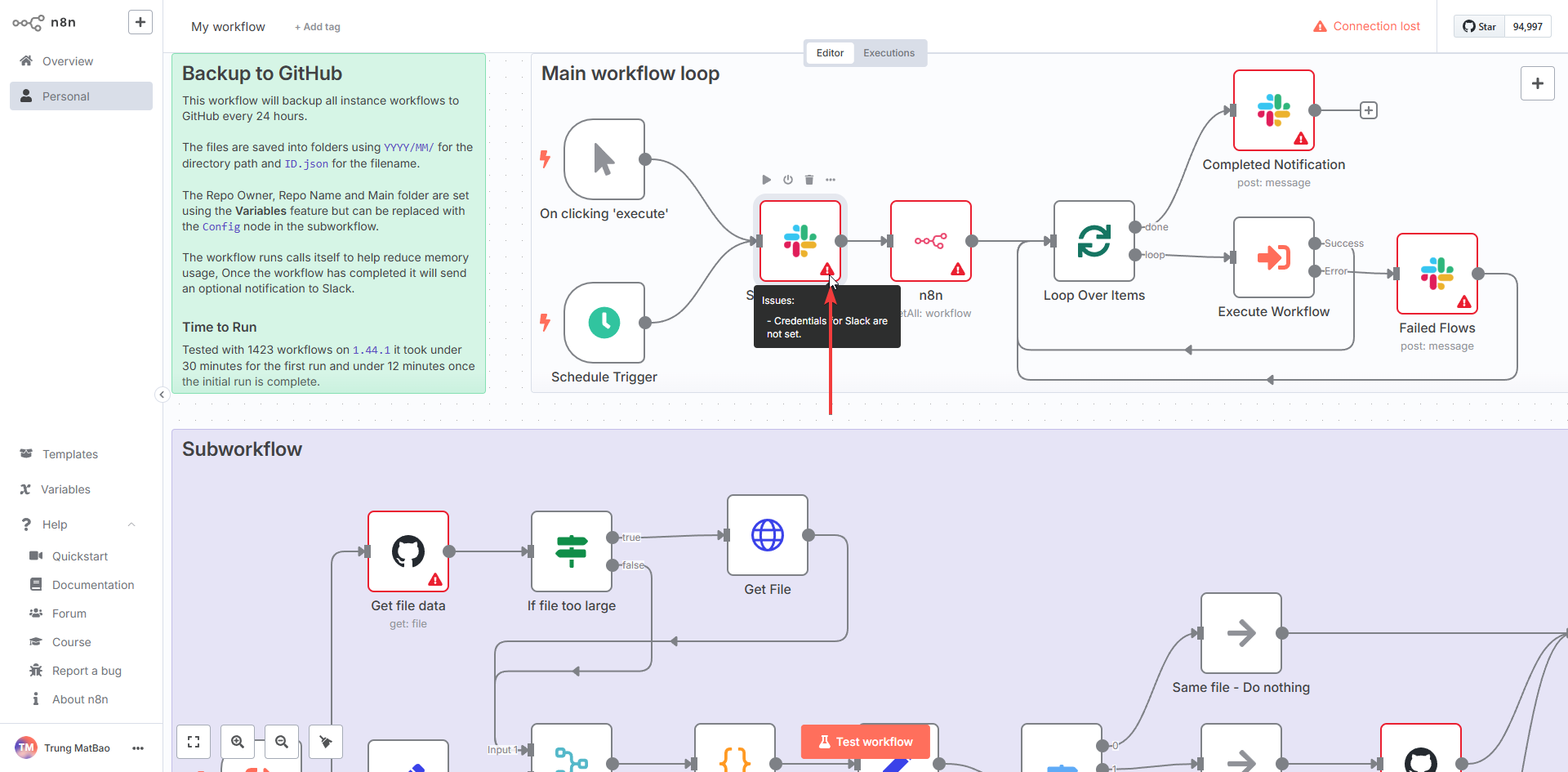This screenshot has height=772, width=1568.
Task: Open more options dots above Slack node
Action: coord(831,180)
